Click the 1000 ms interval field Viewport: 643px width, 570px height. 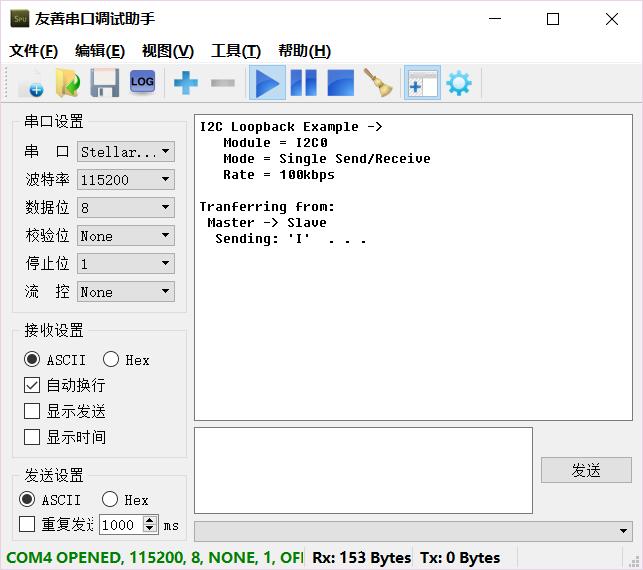[121, 524]
